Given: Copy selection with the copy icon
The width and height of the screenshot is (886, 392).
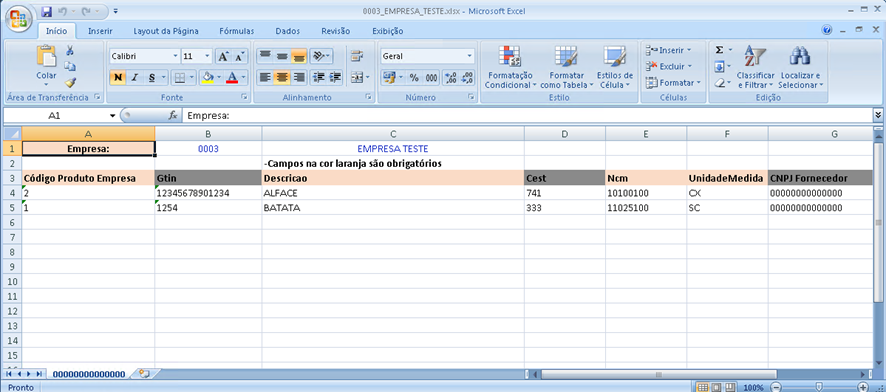Looking at the screenshot, I should 70,67.
